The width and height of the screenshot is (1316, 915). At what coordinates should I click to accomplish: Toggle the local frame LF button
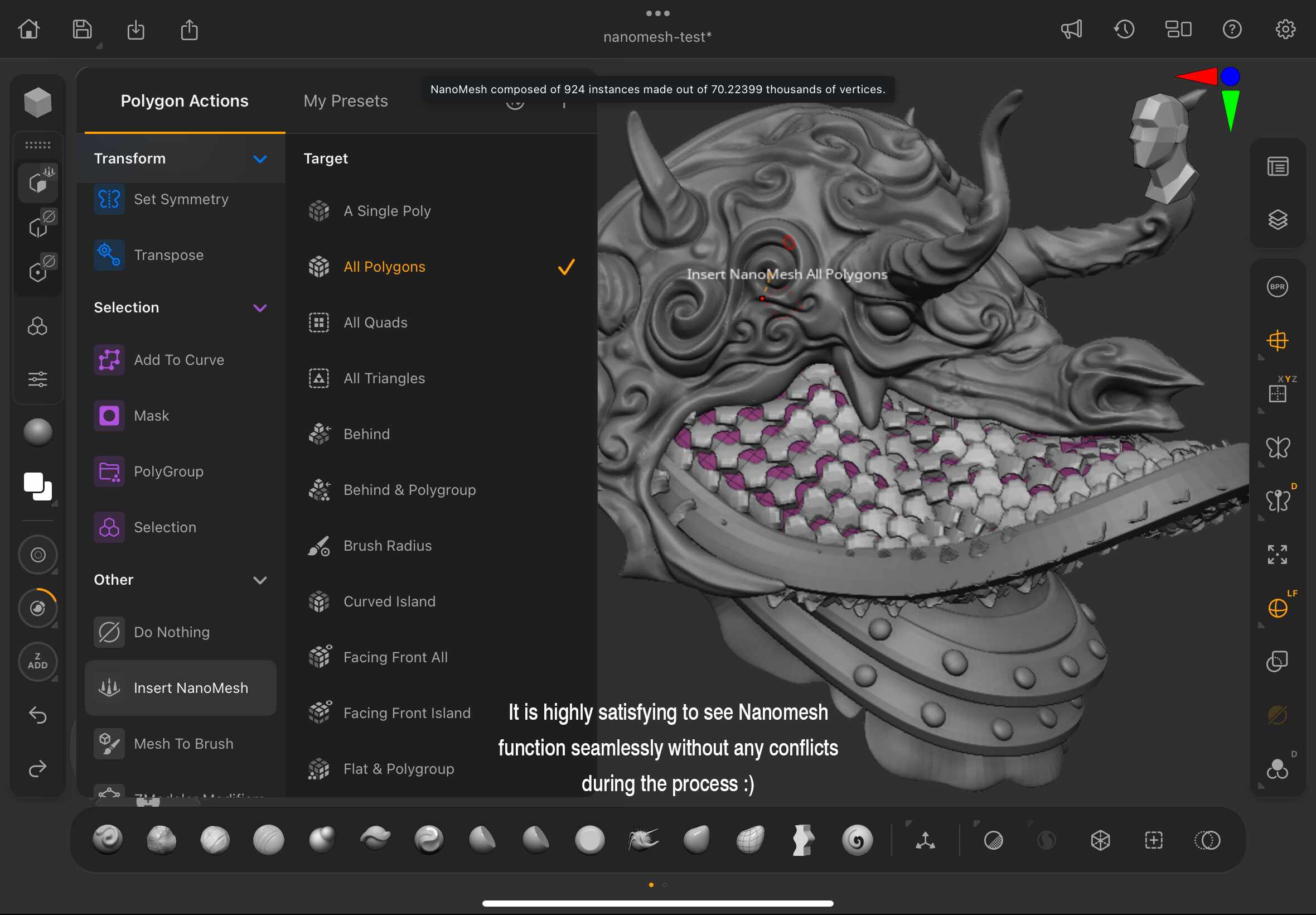point(1277,608)
